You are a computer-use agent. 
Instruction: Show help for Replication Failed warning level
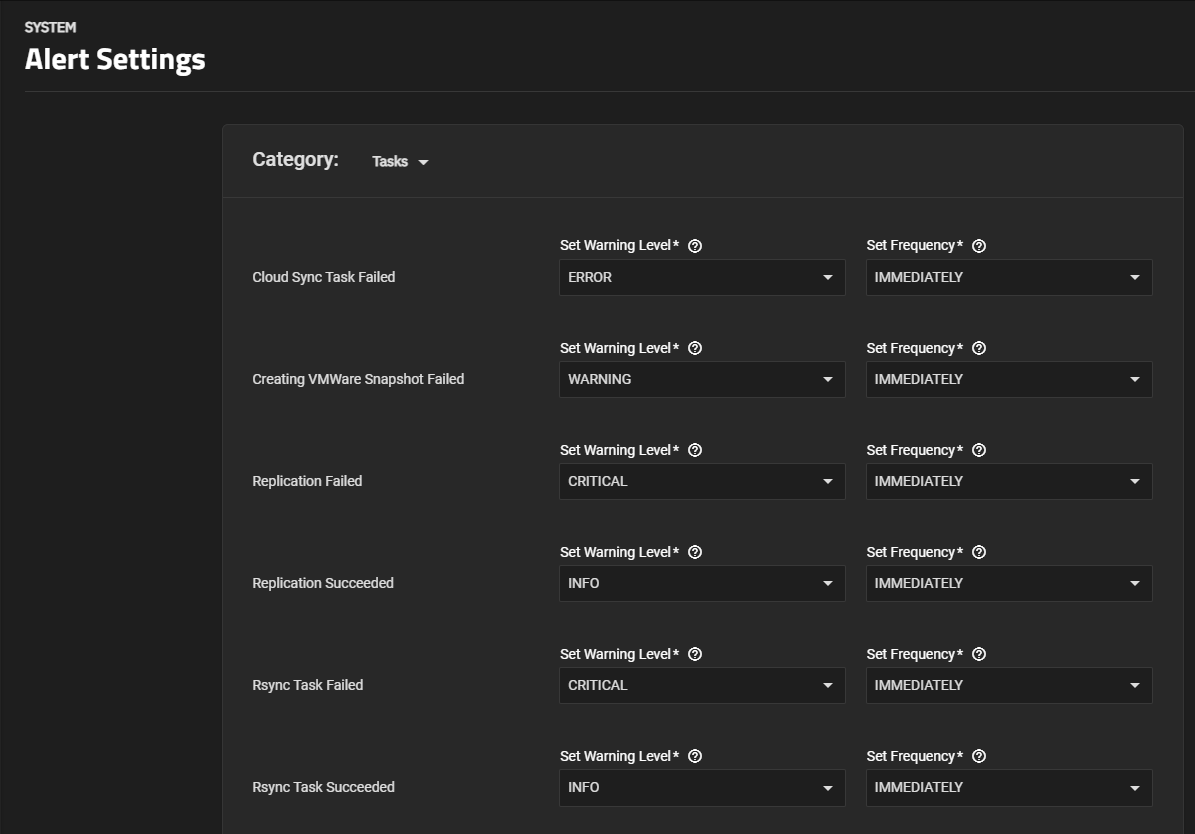(x=695, y=450)
